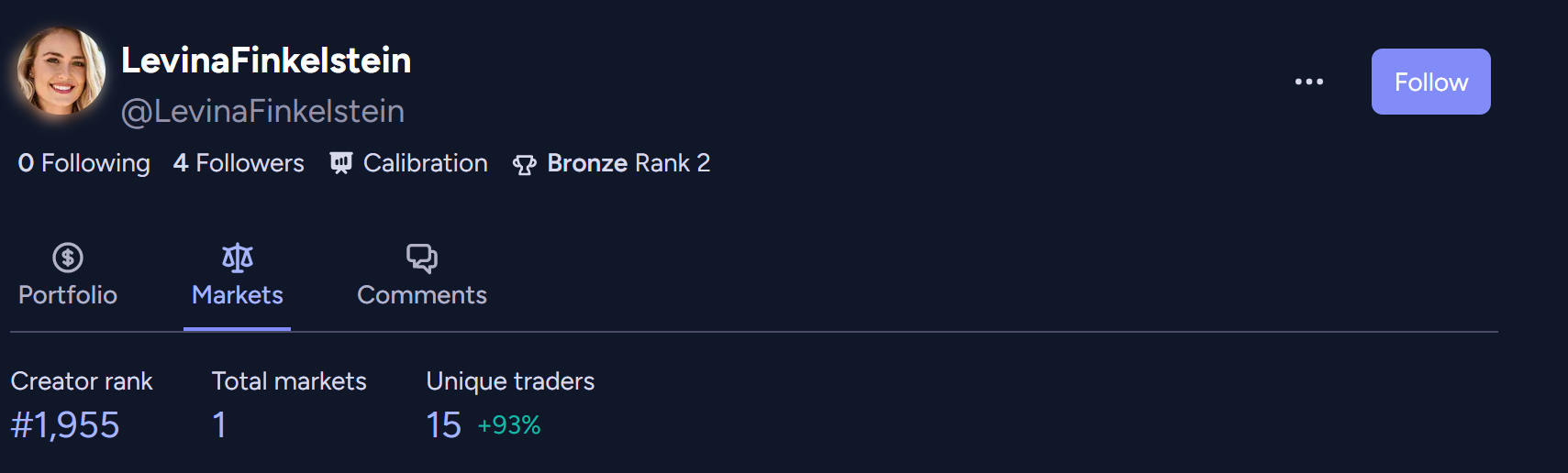
Task: Switch to the Comments tab label
Action: [x=422, y=295]
